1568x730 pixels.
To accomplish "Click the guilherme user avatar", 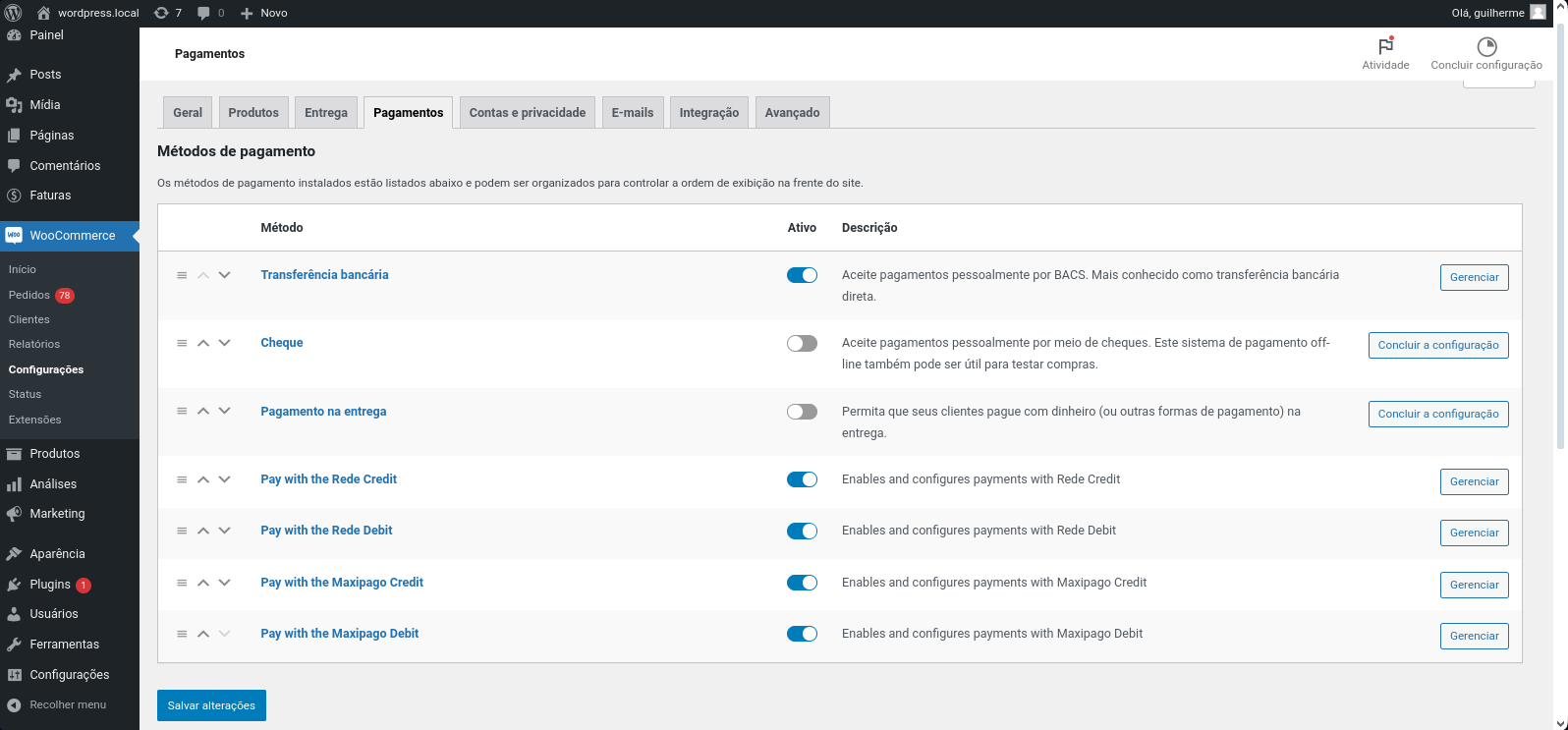I will pyautogui.click(x=1538, y=13).
